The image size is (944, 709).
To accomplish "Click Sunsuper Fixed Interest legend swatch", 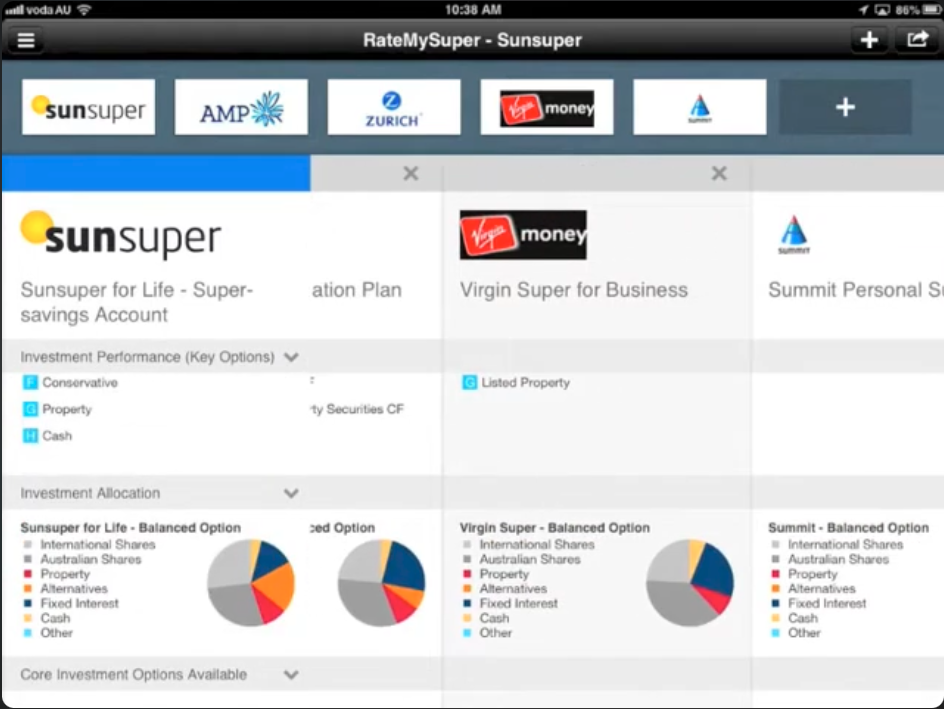I will pyautogui.click(x=28, y=603).
